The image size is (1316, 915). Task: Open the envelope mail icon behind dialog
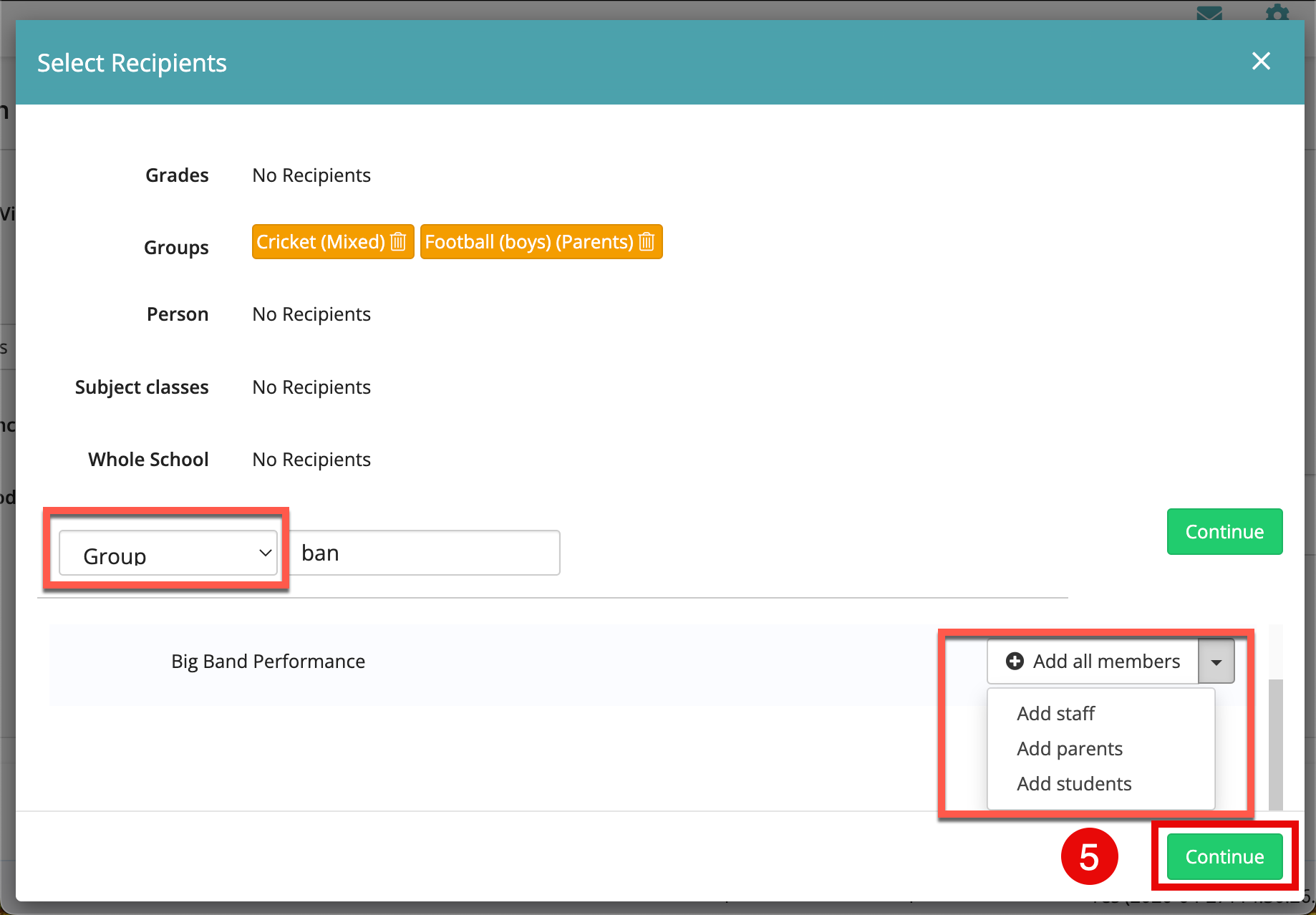click(1209, 13)
